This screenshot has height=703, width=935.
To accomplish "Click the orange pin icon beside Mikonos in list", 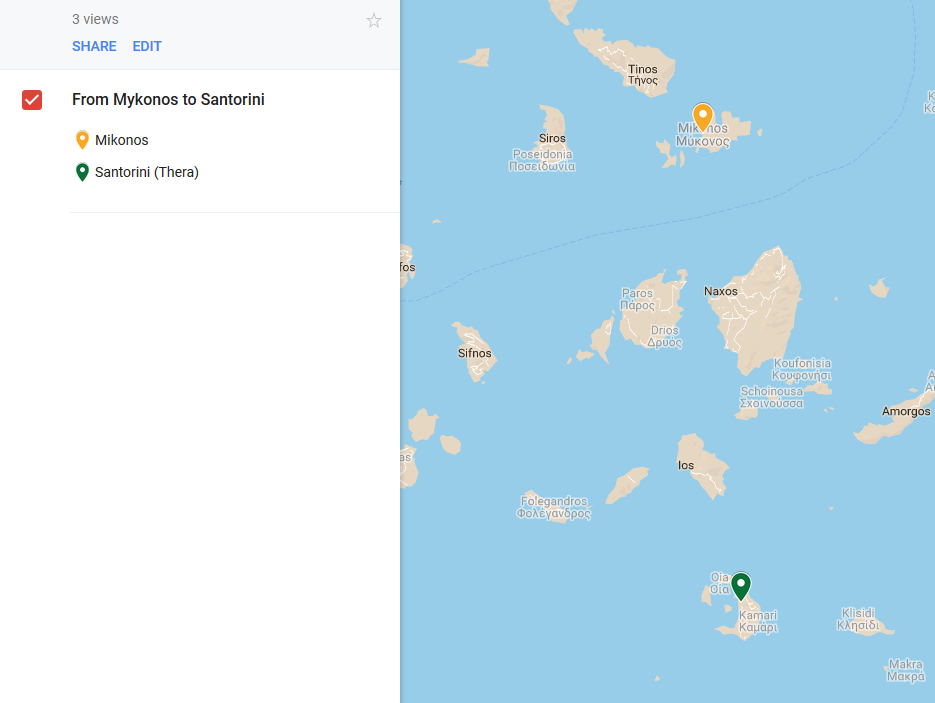I will (x=82, y=140).
